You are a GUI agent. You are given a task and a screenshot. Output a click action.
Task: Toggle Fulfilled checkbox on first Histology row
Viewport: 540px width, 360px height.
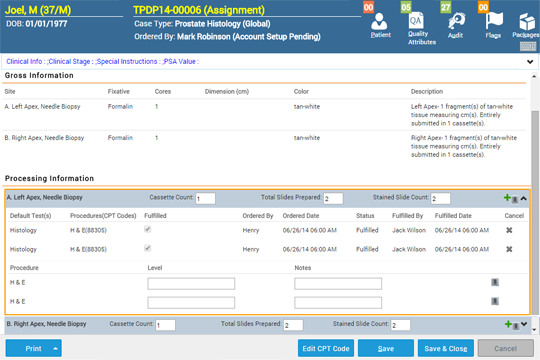tap(147, 229)
